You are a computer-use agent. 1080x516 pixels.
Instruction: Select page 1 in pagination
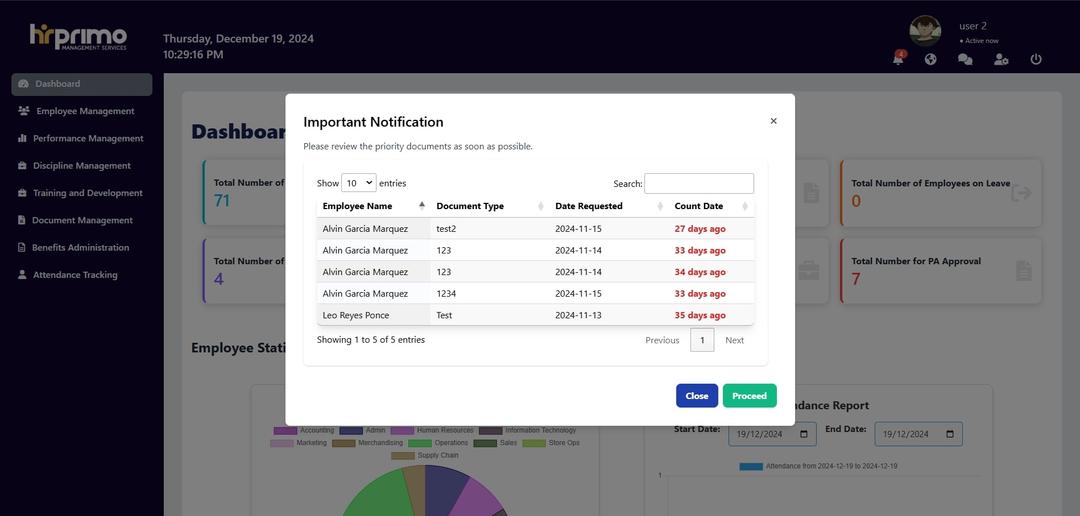coord(702,340)
